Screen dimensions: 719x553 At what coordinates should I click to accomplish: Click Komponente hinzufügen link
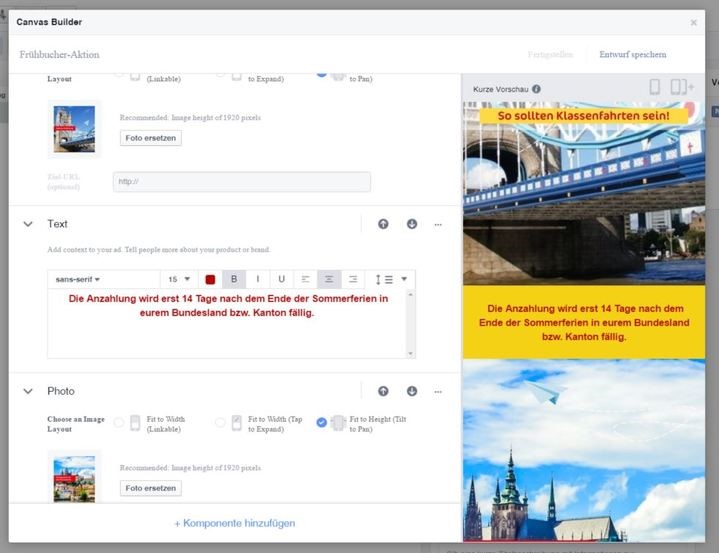click(x=235, y=523)
